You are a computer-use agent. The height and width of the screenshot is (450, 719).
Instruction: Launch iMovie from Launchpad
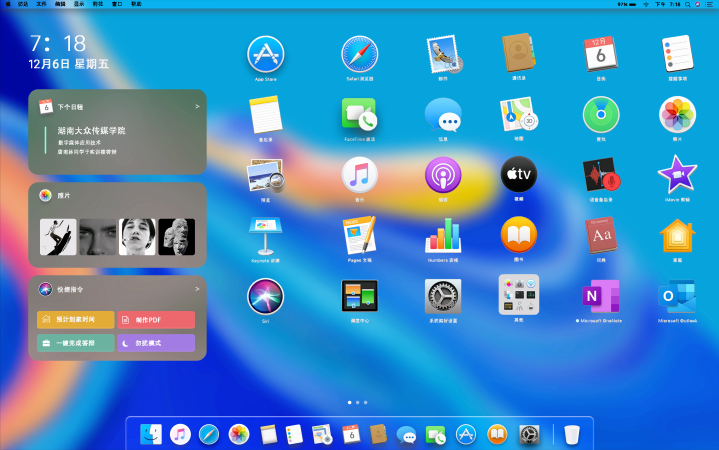pos(677,175)
